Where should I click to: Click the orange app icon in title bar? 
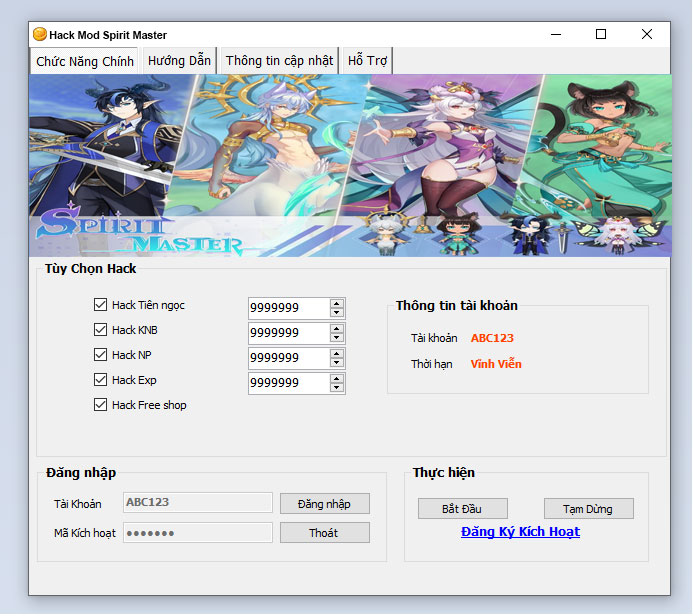pos(40,34)
